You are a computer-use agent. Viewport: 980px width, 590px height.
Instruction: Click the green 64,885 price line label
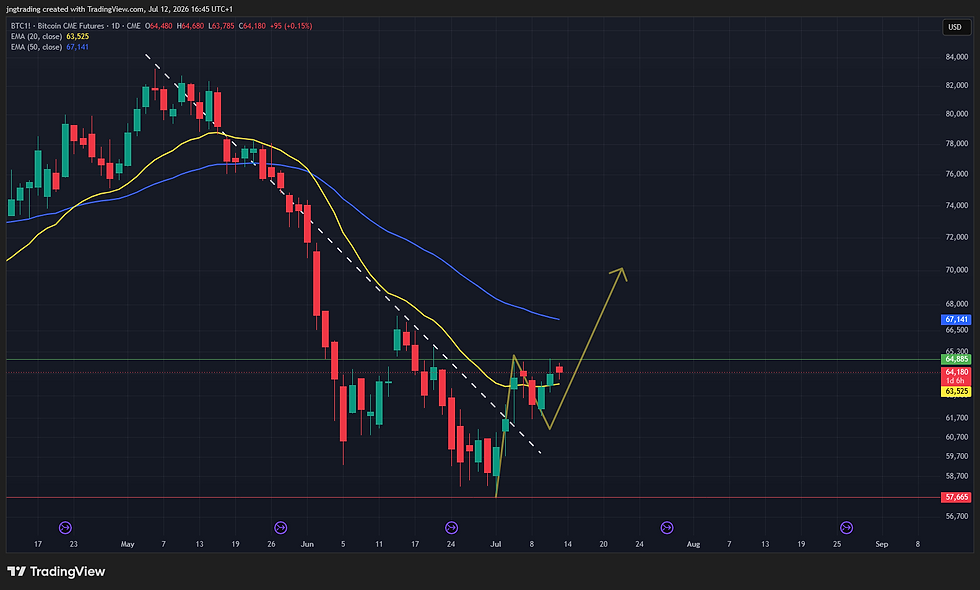pos(956,359)
